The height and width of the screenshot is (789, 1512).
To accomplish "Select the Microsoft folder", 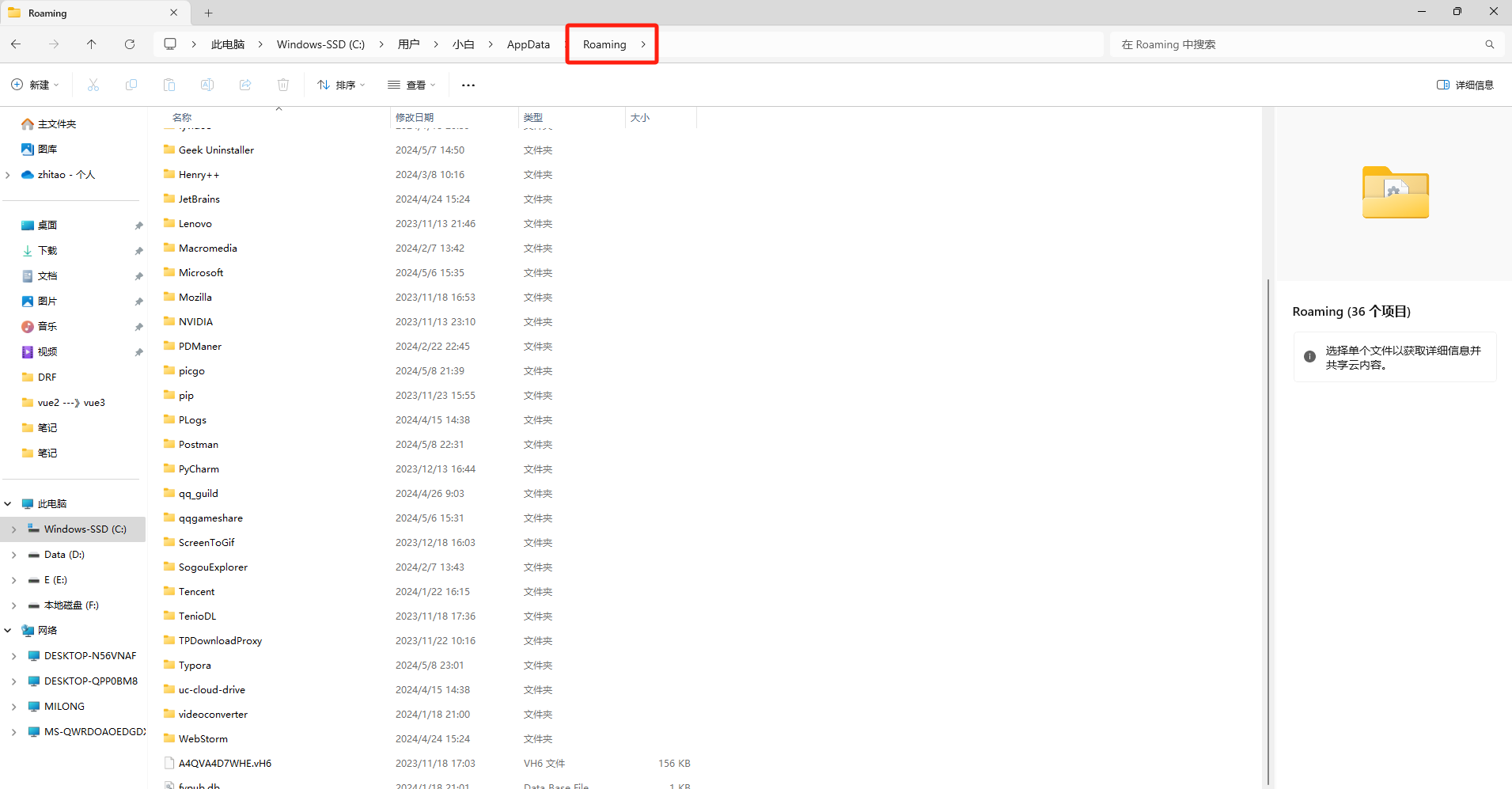I will 201,273.
